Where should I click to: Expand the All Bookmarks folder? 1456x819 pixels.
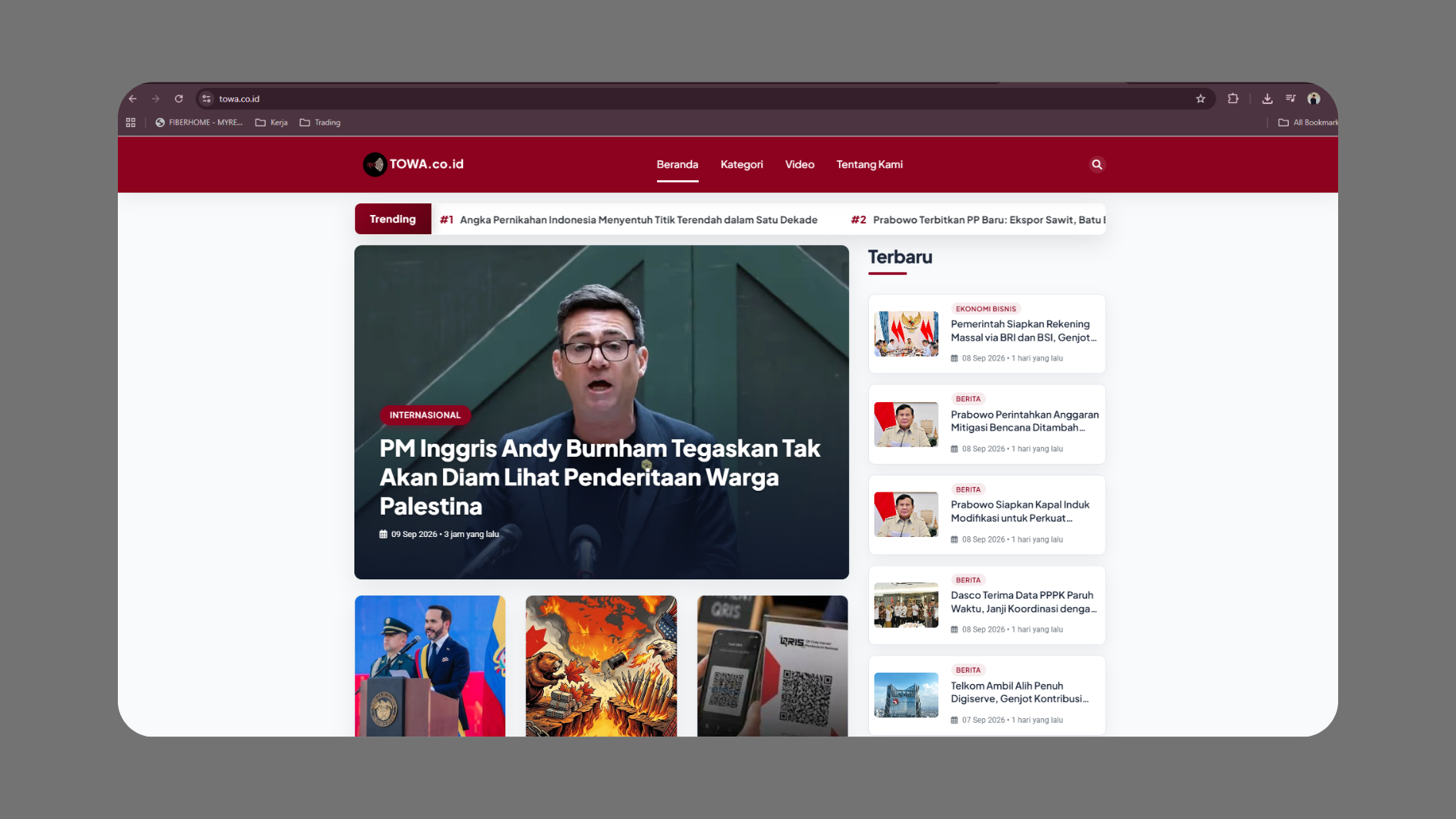point(1308,123)
